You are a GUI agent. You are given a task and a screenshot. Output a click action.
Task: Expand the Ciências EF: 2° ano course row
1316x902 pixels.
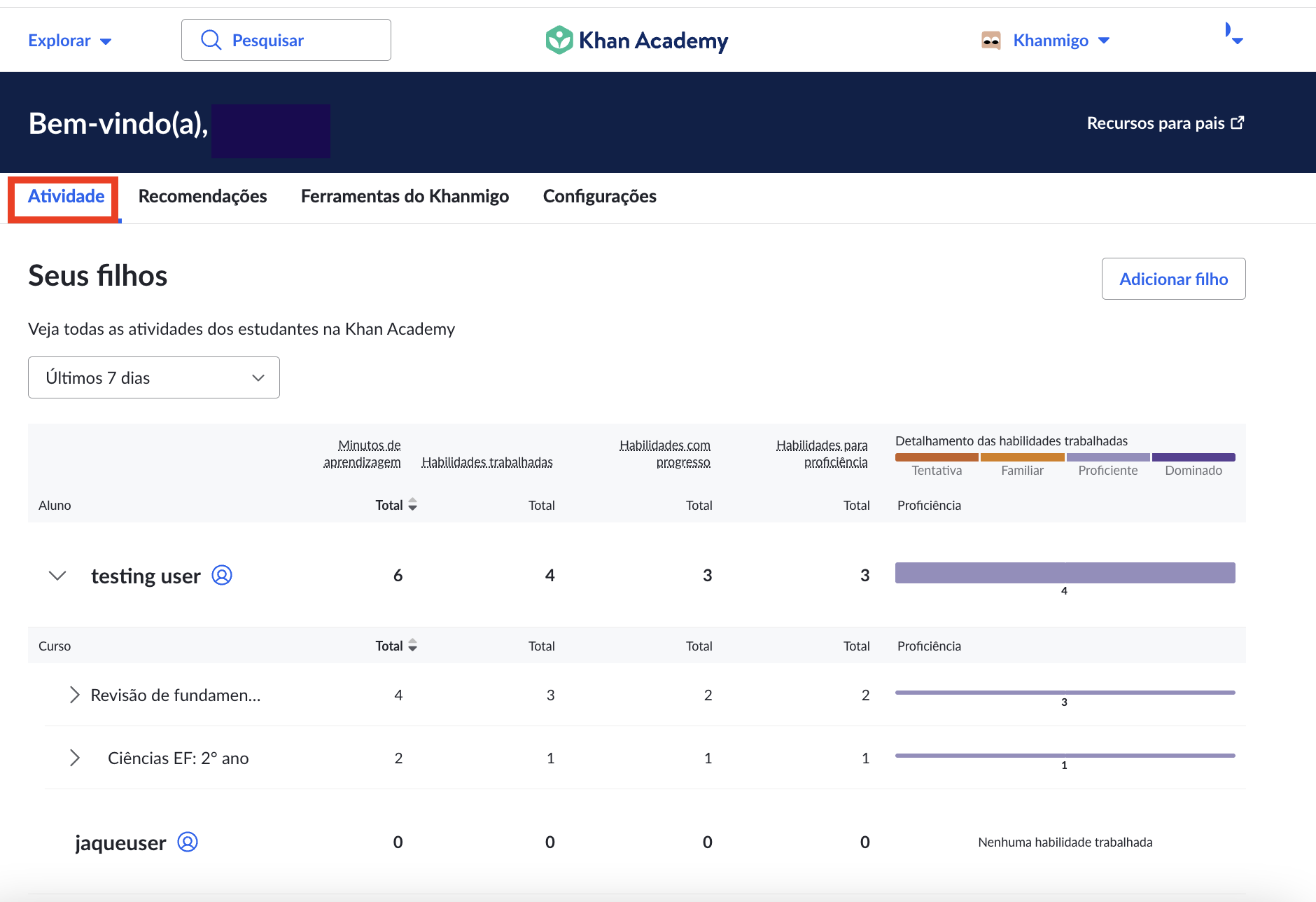click(74, 758)
